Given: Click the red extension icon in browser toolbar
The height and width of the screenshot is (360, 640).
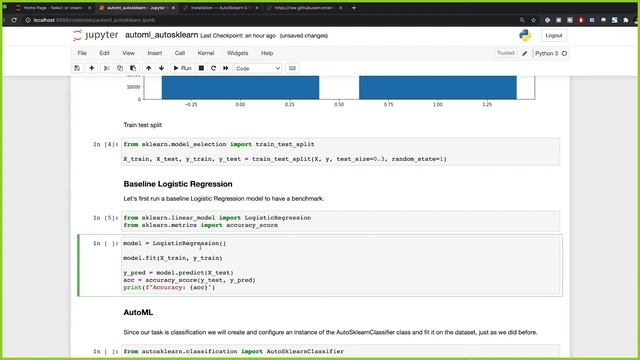Looking at the screenshot, I should (581, 20).
